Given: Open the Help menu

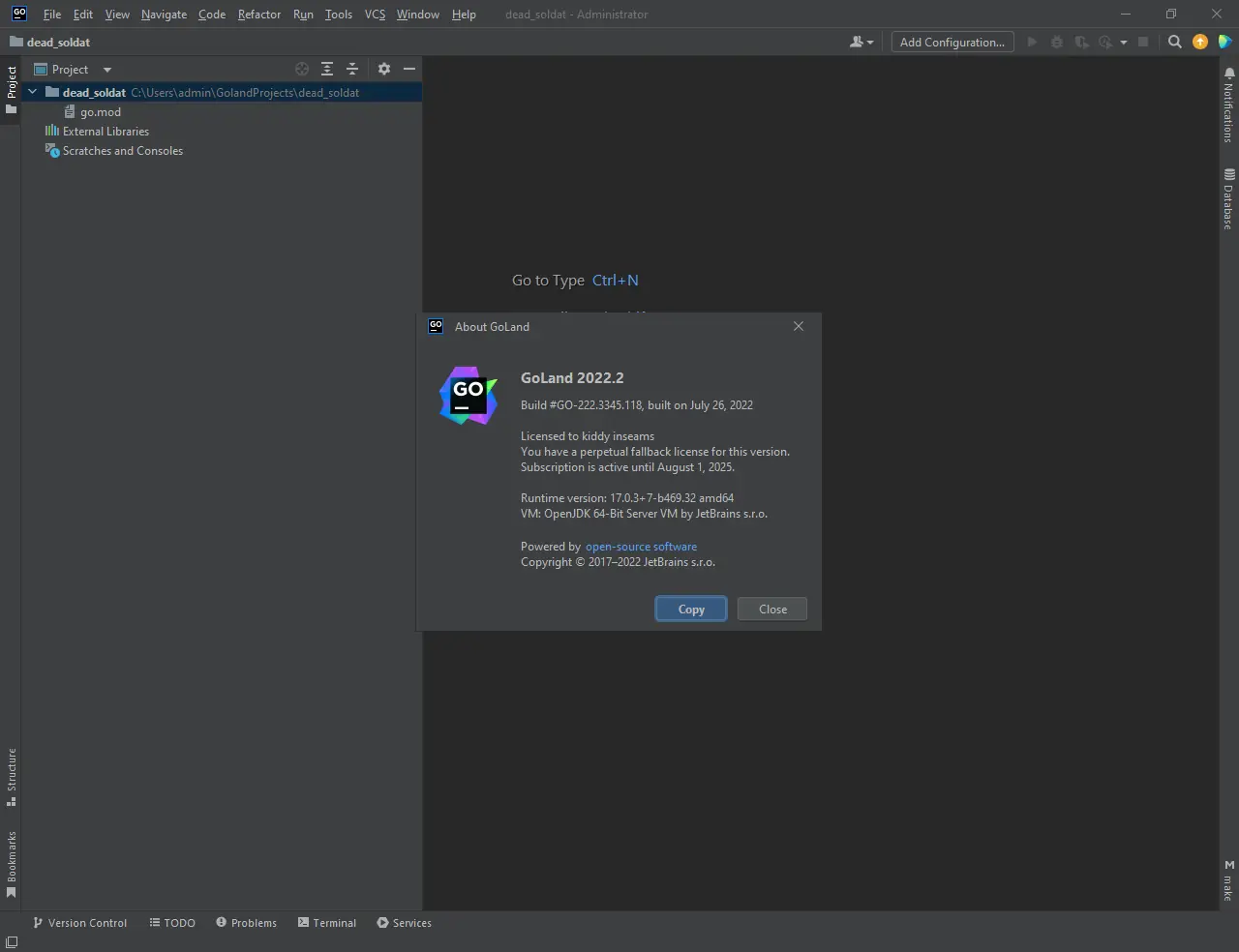Looking at the screenshot, I should 464,15.
